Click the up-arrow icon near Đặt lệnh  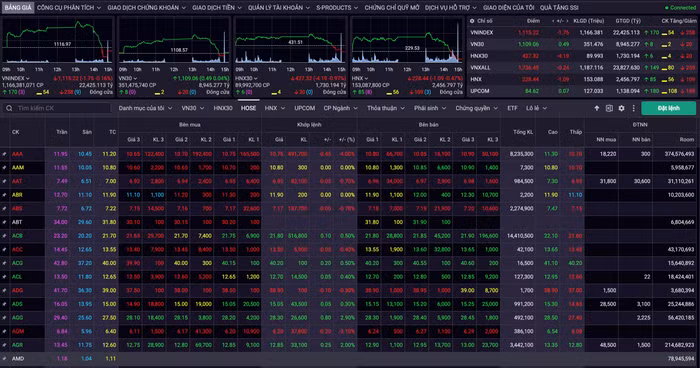596,108
